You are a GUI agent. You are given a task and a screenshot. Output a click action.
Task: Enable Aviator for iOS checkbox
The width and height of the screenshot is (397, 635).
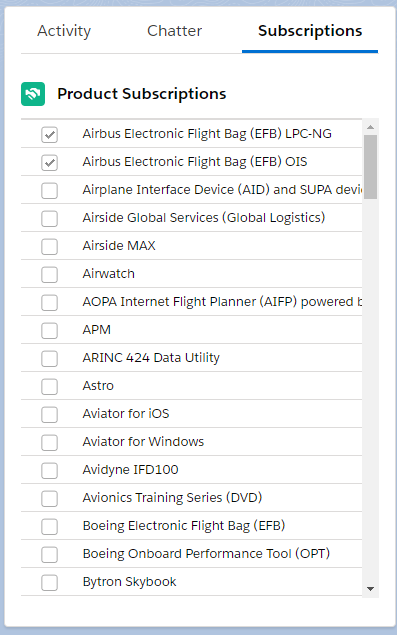point(49,414)
